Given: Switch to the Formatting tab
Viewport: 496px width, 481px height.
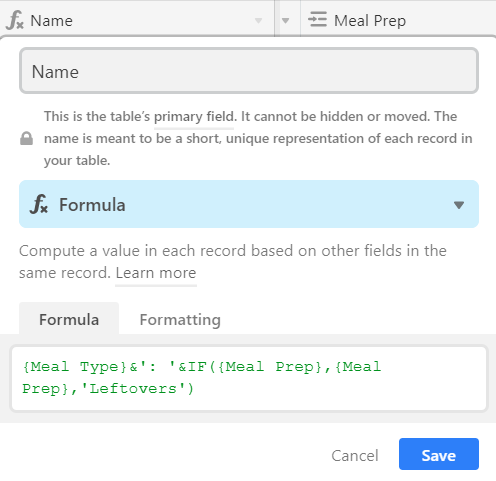Looking at the screenshot, I should pyautogui.click(x=180, y=320).
